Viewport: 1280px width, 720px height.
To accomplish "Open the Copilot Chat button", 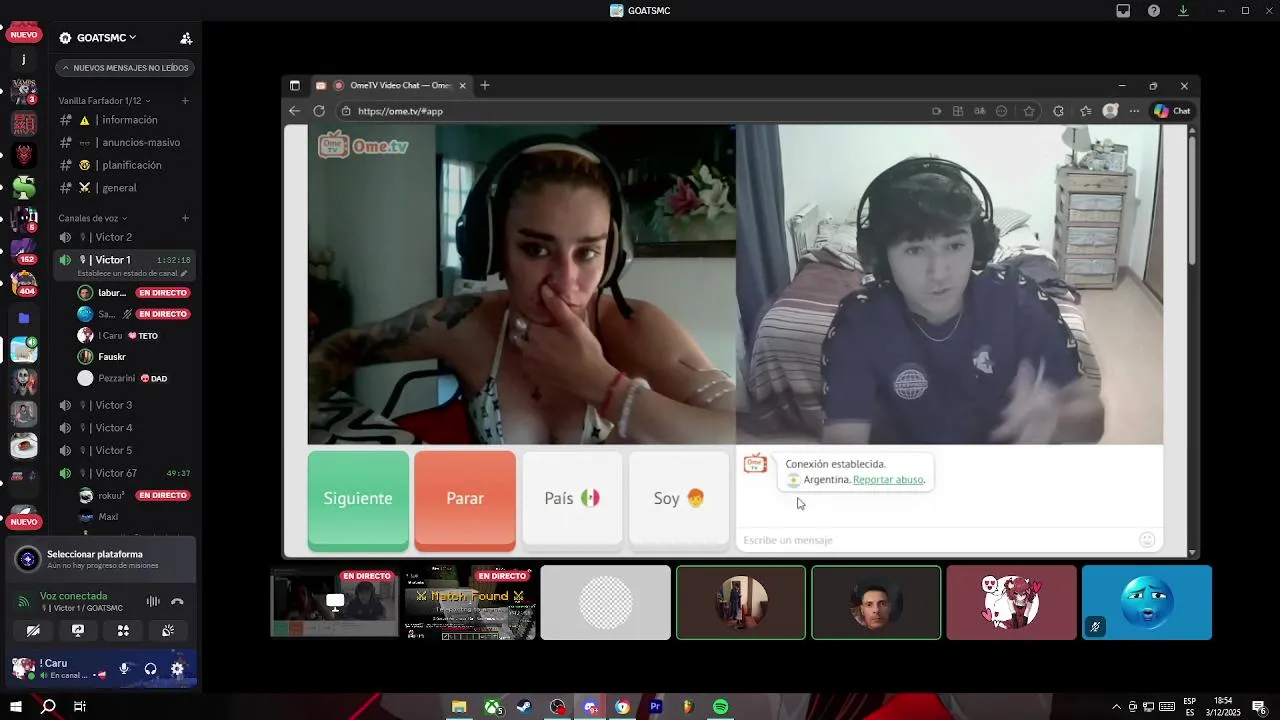I will click(1172, 111).
